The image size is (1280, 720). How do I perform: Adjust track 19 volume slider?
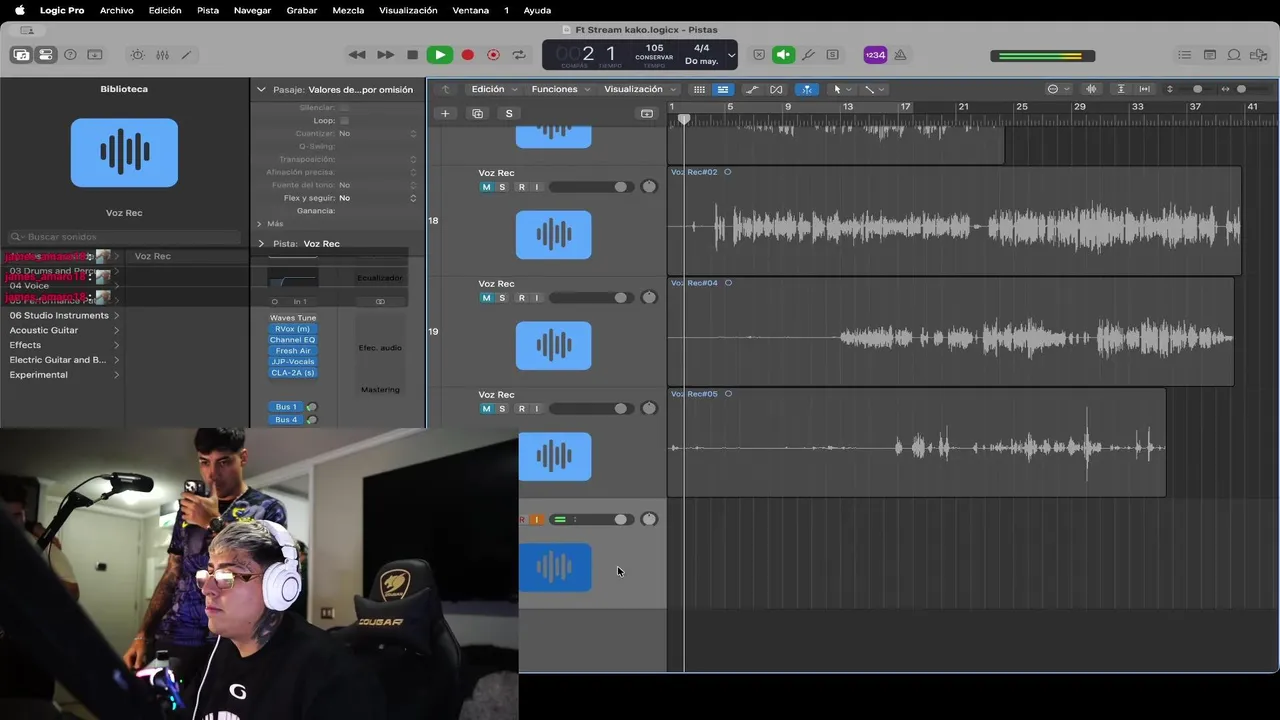click(590, 298)
